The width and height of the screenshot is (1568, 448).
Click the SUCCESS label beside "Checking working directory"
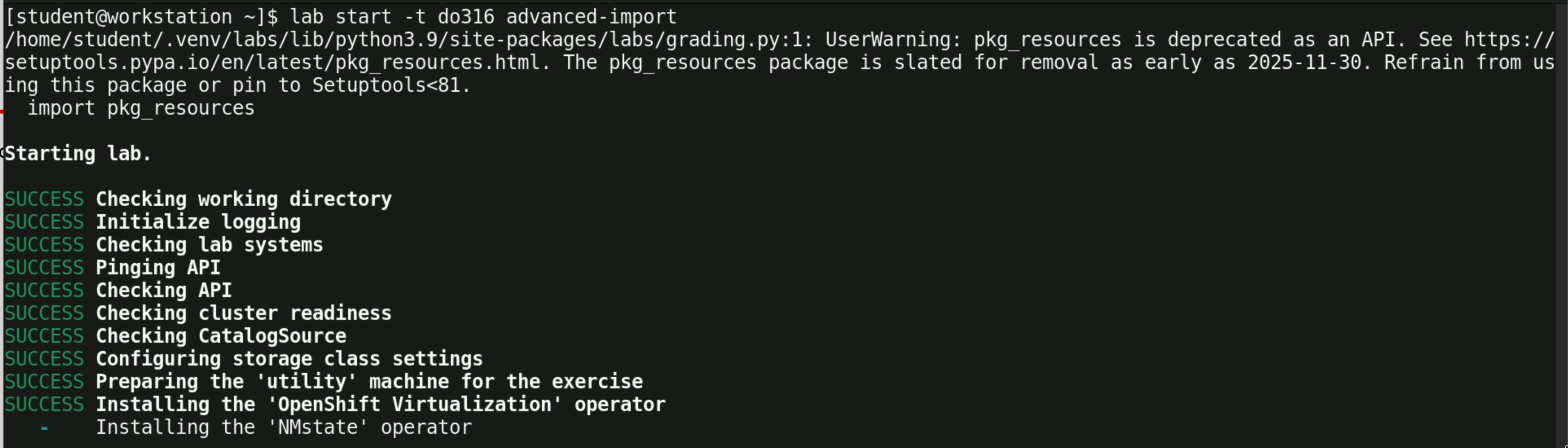pos(44,199)
